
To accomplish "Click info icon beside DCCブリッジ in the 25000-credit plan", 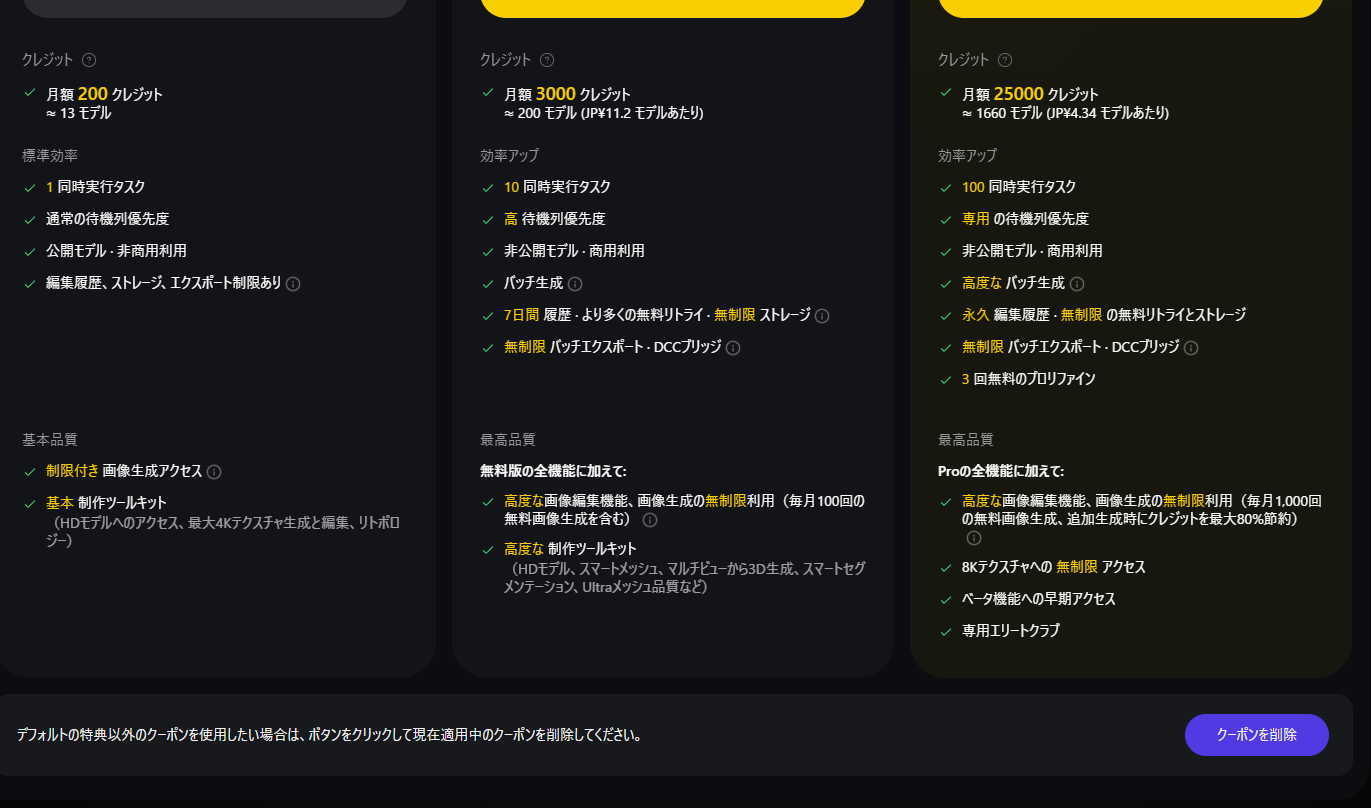I will pos(1191,348).
